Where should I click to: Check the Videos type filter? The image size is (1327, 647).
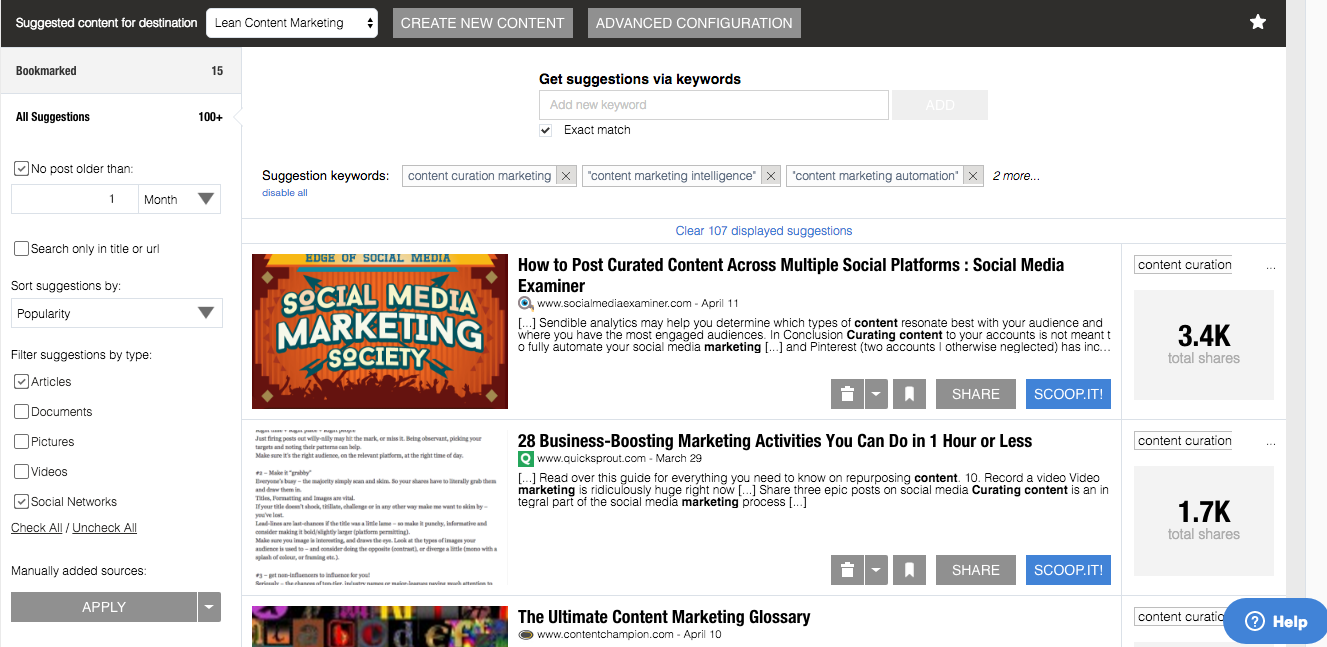(21, 471)
